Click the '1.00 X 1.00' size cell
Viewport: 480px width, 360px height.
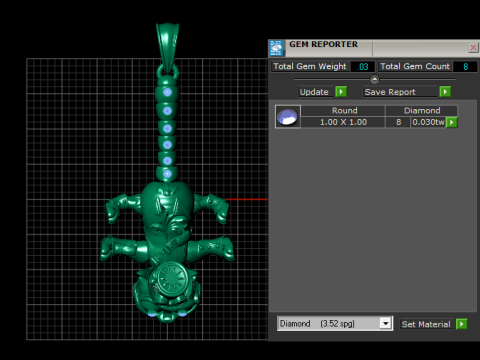pyautogui.click(x=343, y=122)
